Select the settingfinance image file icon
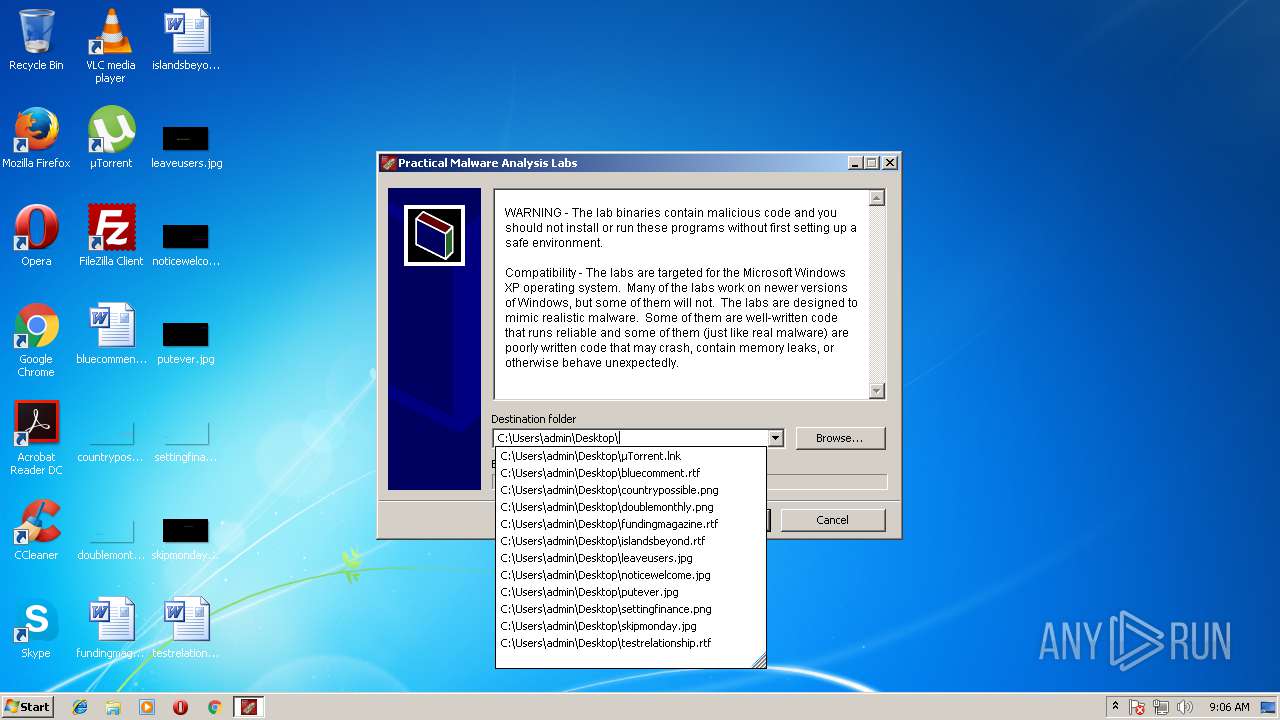The height and width of the screenshot is (720, 1280). (186, 440)
